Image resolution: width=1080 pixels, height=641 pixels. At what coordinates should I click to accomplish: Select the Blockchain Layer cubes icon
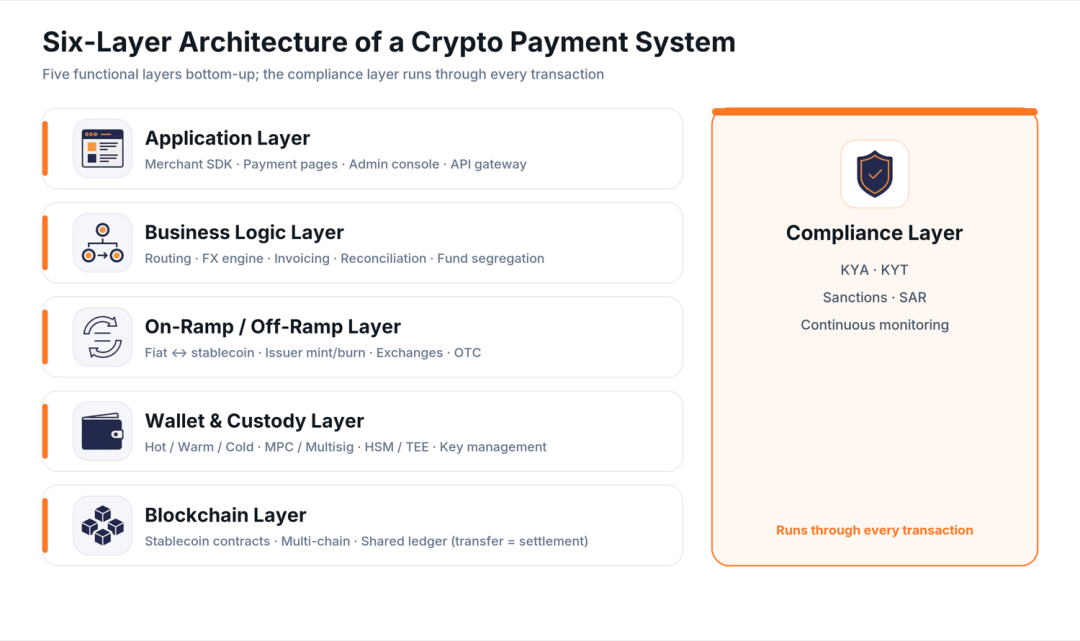(x=103, y=526)
